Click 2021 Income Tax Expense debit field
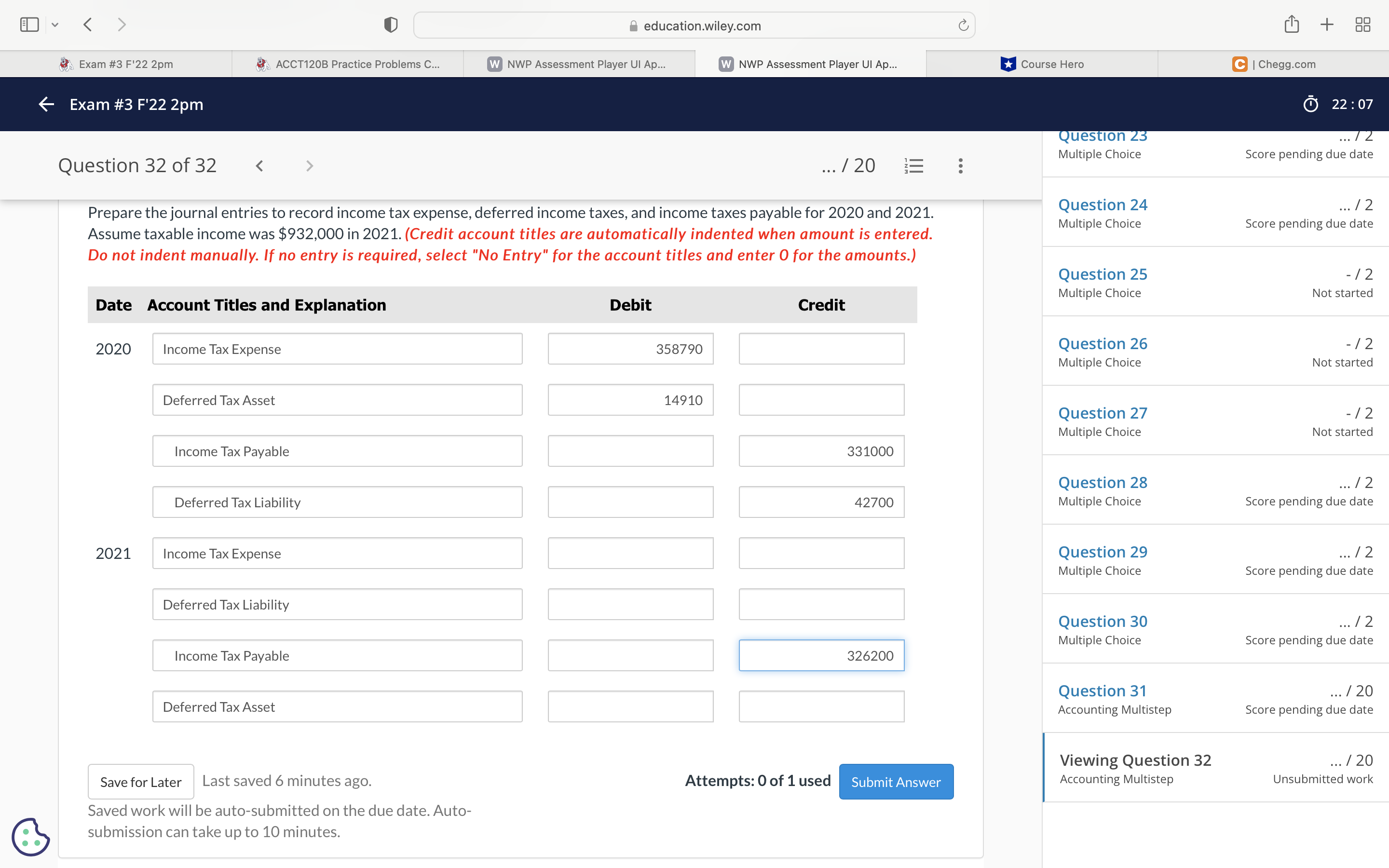 tap(630, 553)
